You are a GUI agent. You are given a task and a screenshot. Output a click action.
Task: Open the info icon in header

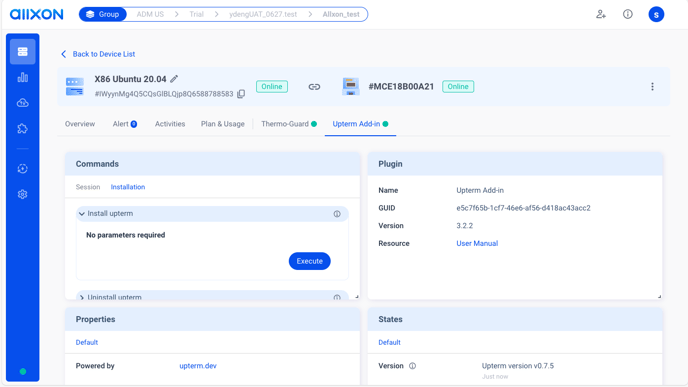[628, 14]
